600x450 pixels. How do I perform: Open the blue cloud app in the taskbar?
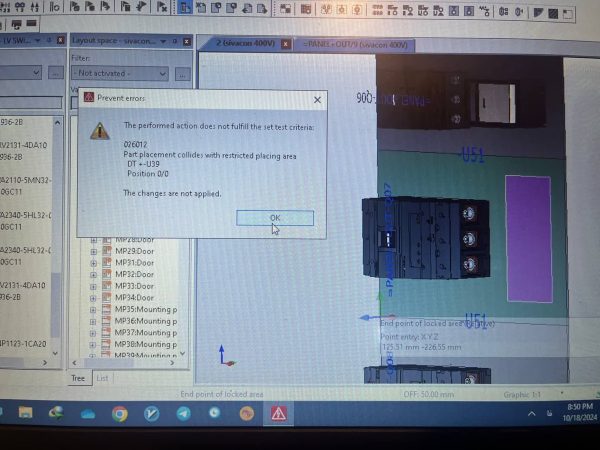point(88,414)
